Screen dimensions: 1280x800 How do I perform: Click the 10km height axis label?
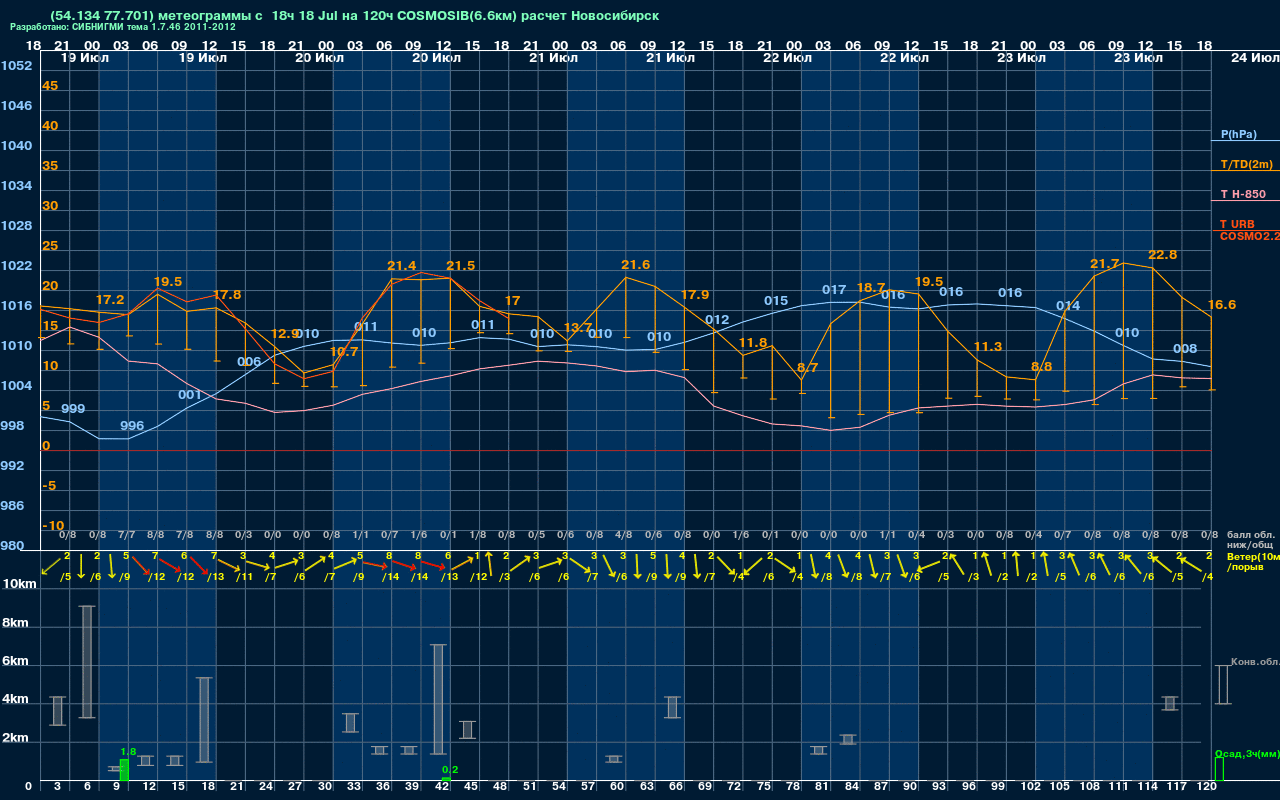pyautogui.click(x=19, y=584)
